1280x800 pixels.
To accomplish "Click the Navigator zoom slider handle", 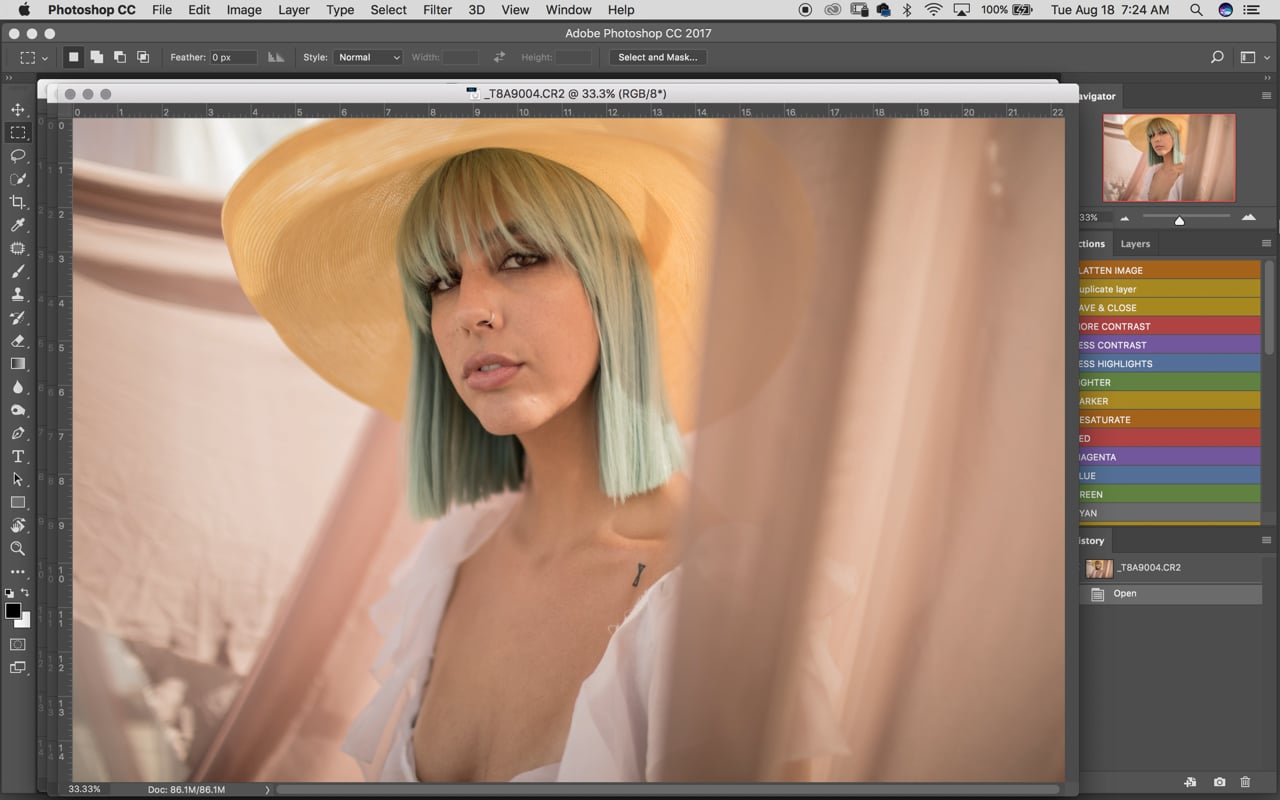I will (1179, 220).
